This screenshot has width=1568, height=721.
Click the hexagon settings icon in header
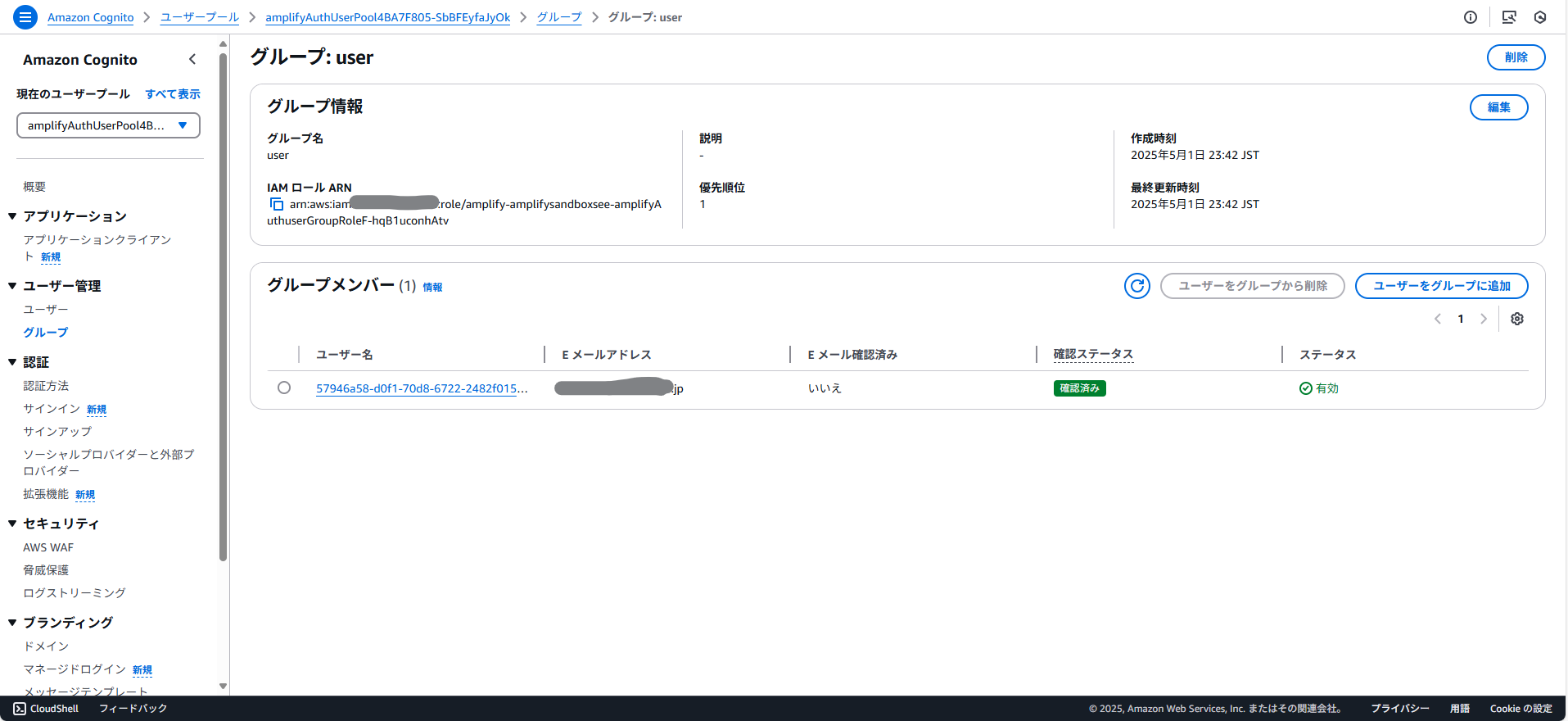click(1540, 17)
